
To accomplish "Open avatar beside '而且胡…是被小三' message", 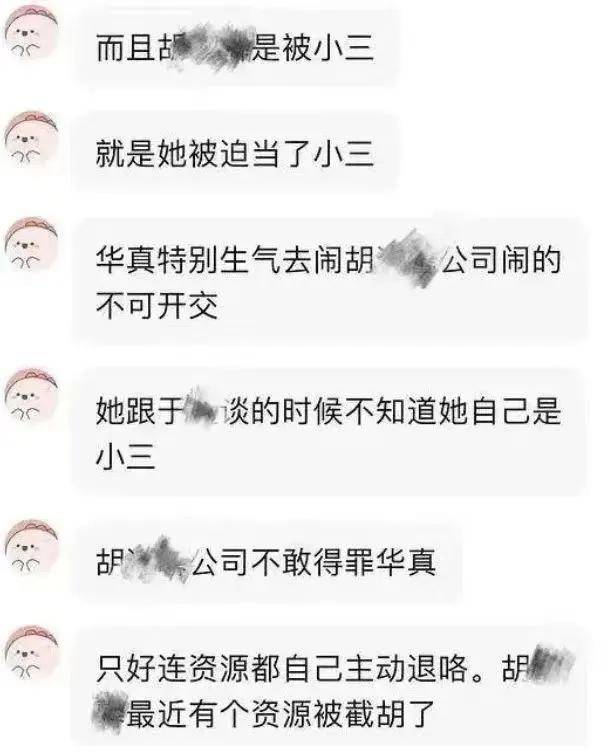I will click(x=30, y=37).
